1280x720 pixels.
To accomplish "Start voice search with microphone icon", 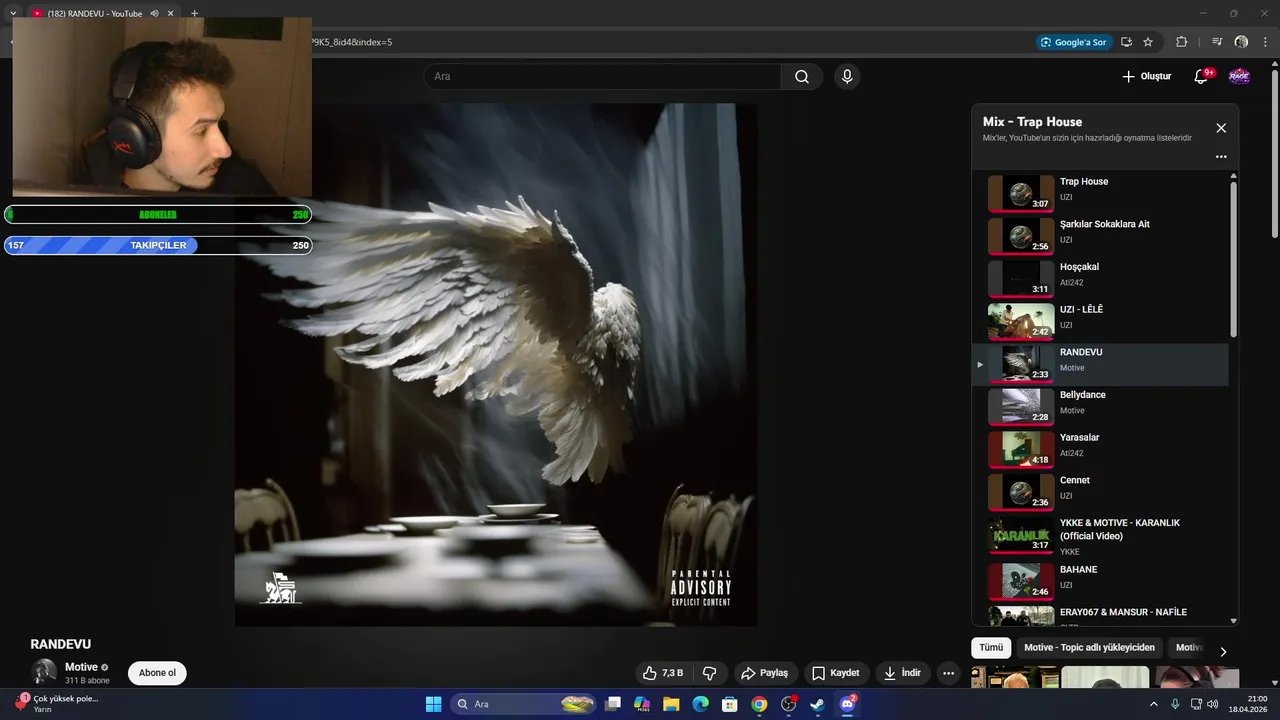I will coord(847,77).
